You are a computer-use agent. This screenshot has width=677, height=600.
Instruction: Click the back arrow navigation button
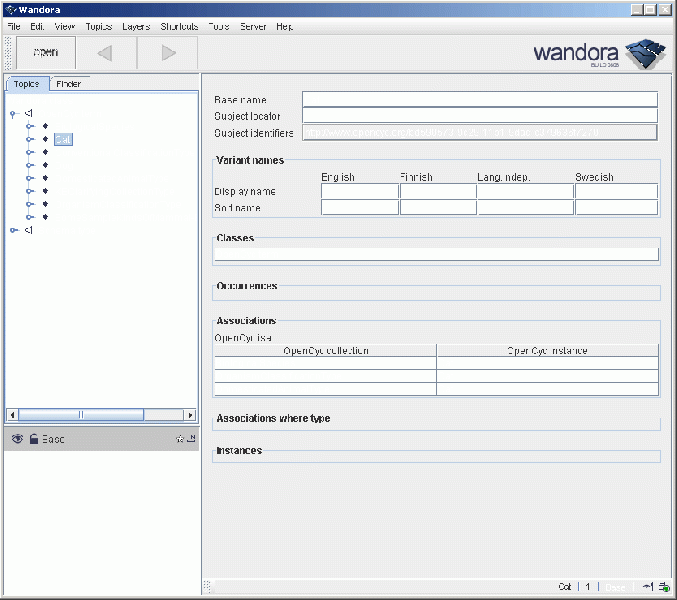pyautogui.click(x=105, y=53)
